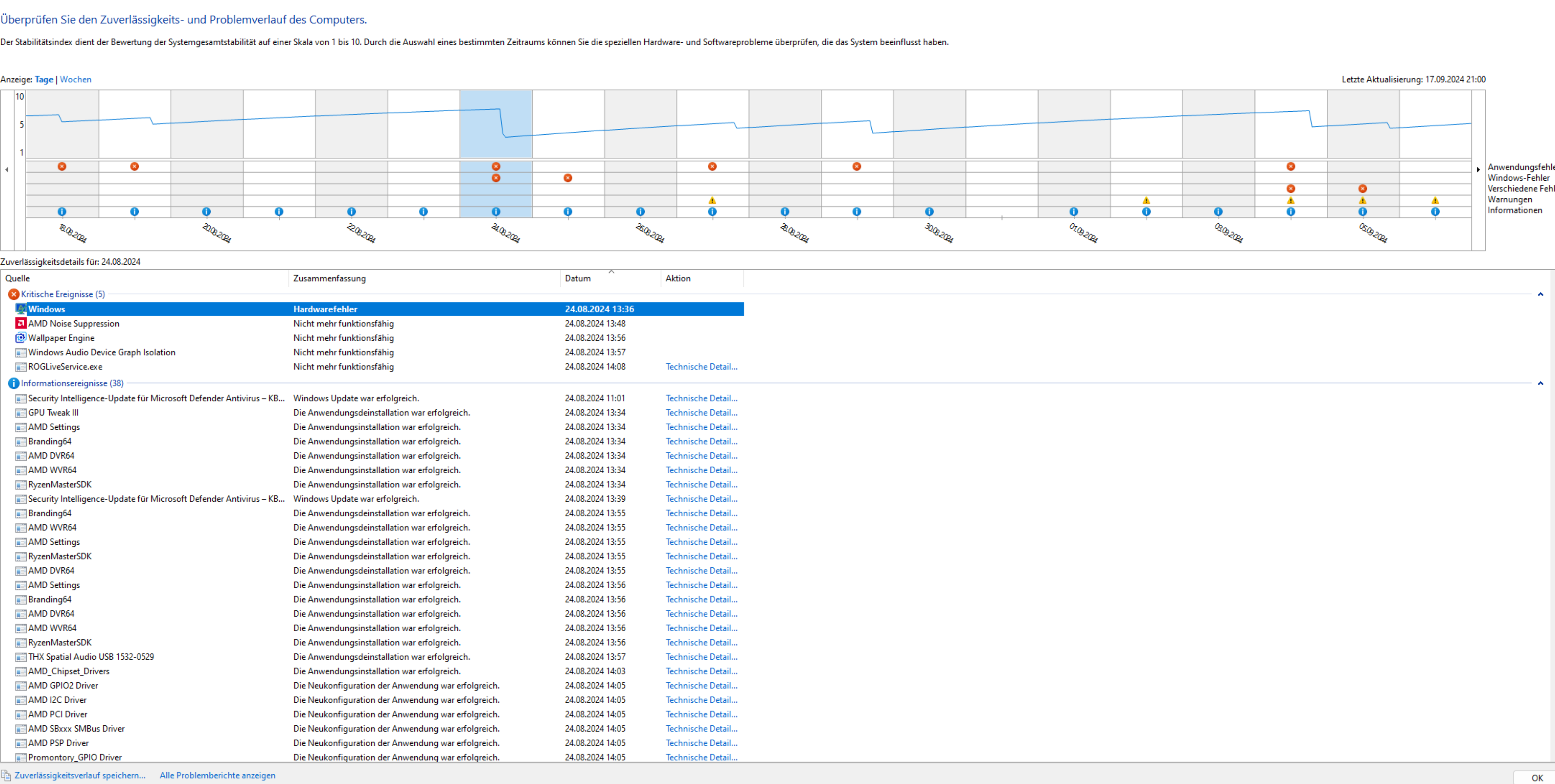Collapse the Kritische Ereignisse group
Image resolution: width=1555 pixels, height=784 pixels.
click(x=1540, y=295)
